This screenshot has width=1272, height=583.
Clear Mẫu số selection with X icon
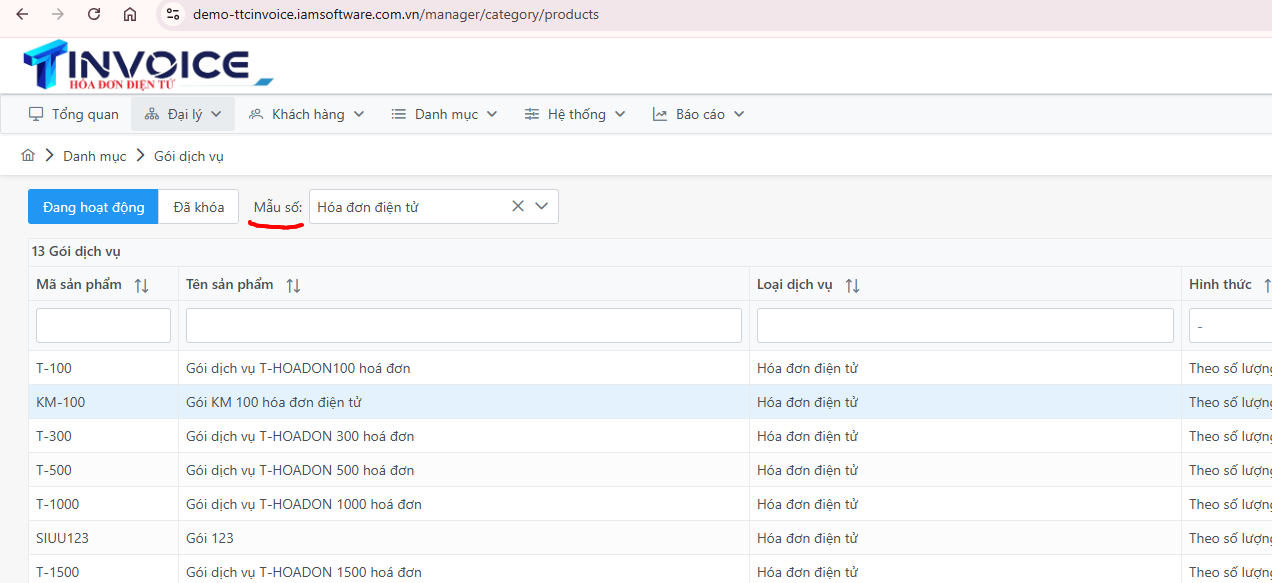click(518, 206)
